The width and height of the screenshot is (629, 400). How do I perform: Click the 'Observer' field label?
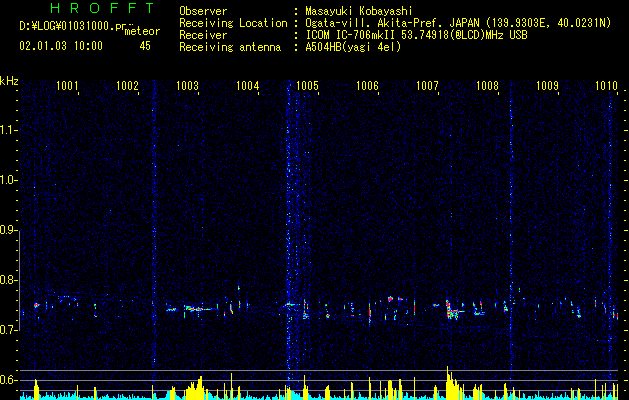pyautogui.click(x=203, y=11)
